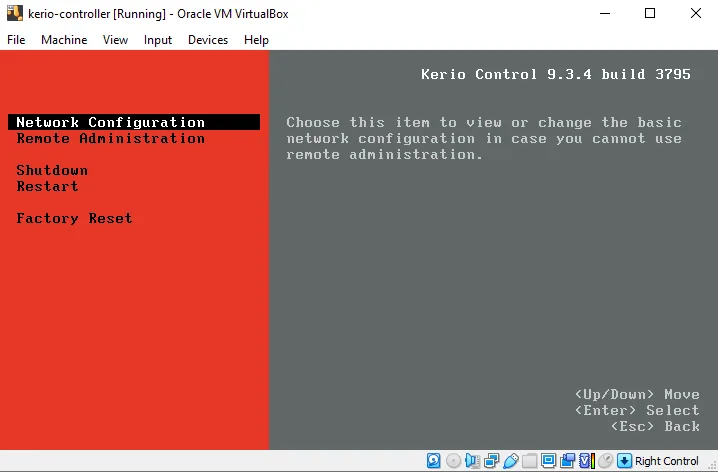Viewport: 718px width, 472px height.
Task: Open the audio status icon
Action: [x=472, y=461]
